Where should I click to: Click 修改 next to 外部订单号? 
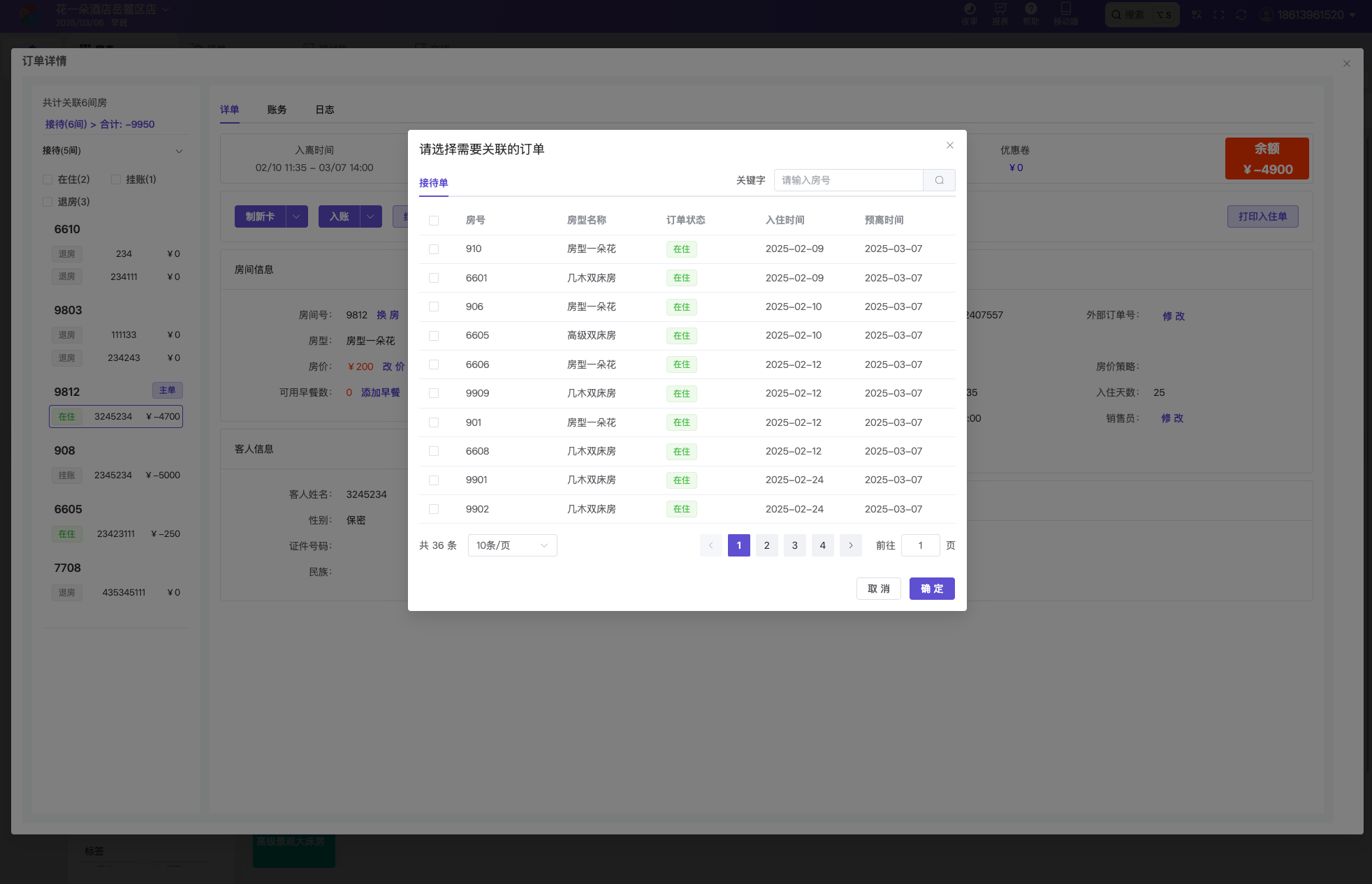point(1174,316)
